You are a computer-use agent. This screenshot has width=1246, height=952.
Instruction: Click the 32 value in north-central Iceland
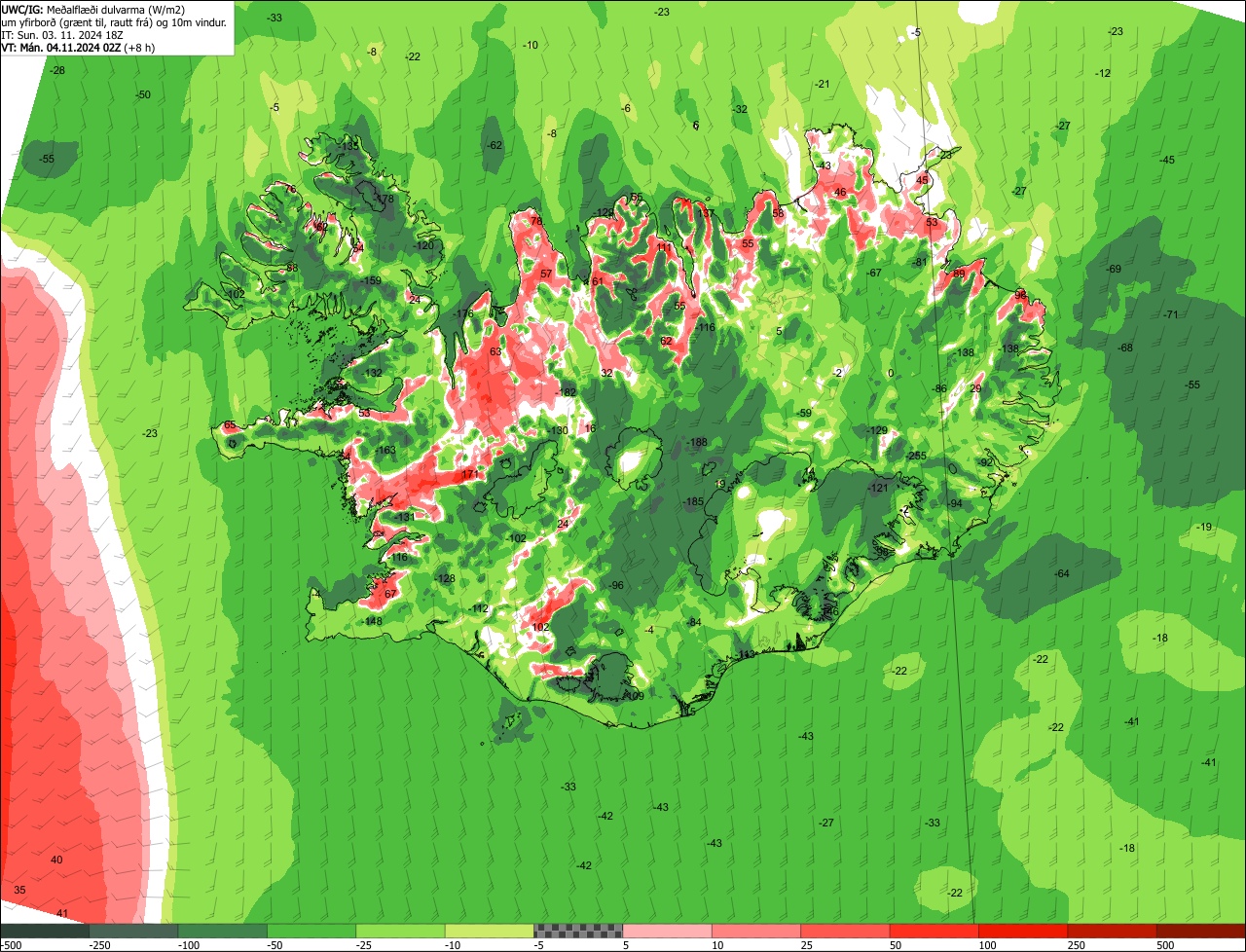[x=606, y=373]
